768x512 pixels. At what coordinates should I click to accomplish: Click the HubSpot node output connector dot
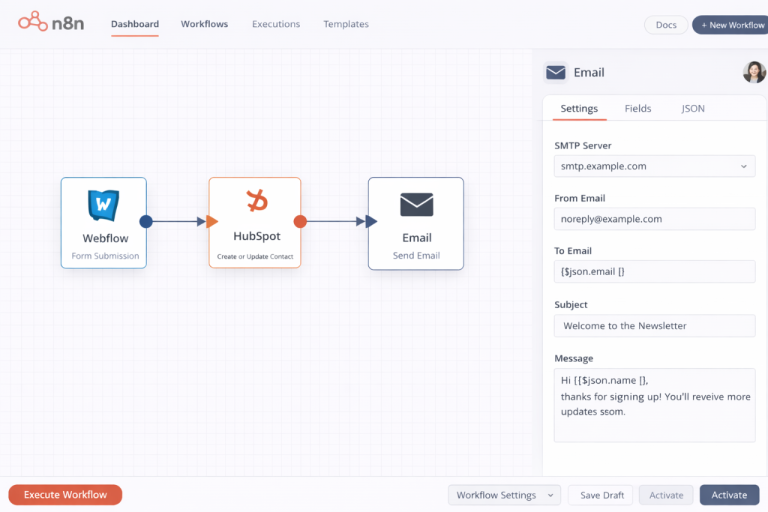pyautogui.click(x=300, y=222)
